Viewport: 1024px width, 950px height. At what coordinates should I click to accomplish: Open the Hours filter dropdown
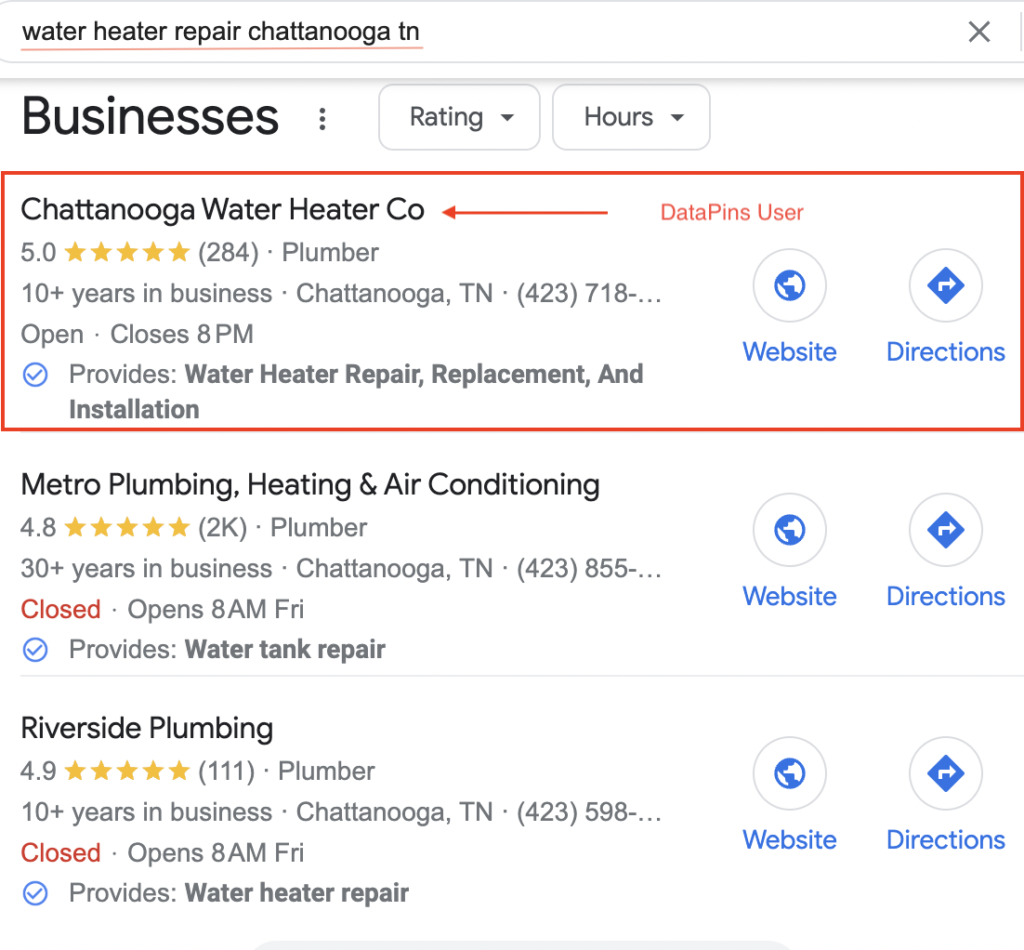(631, 117)
